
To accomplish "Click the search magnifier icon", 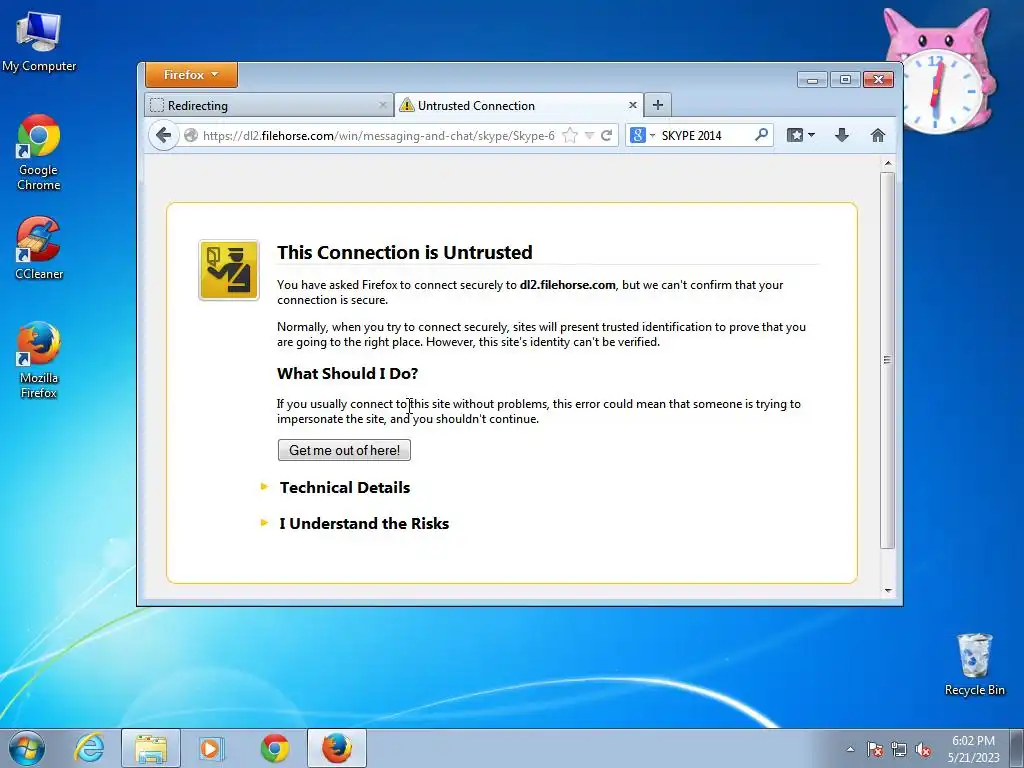I will (x=761, y=135).
